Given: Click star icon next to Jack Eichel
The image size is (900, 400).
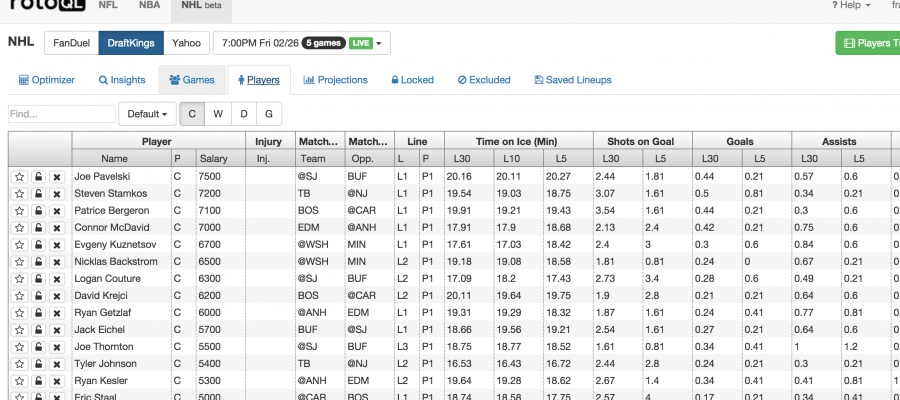Looking at the screenshot, I should [x=19, y=331].
